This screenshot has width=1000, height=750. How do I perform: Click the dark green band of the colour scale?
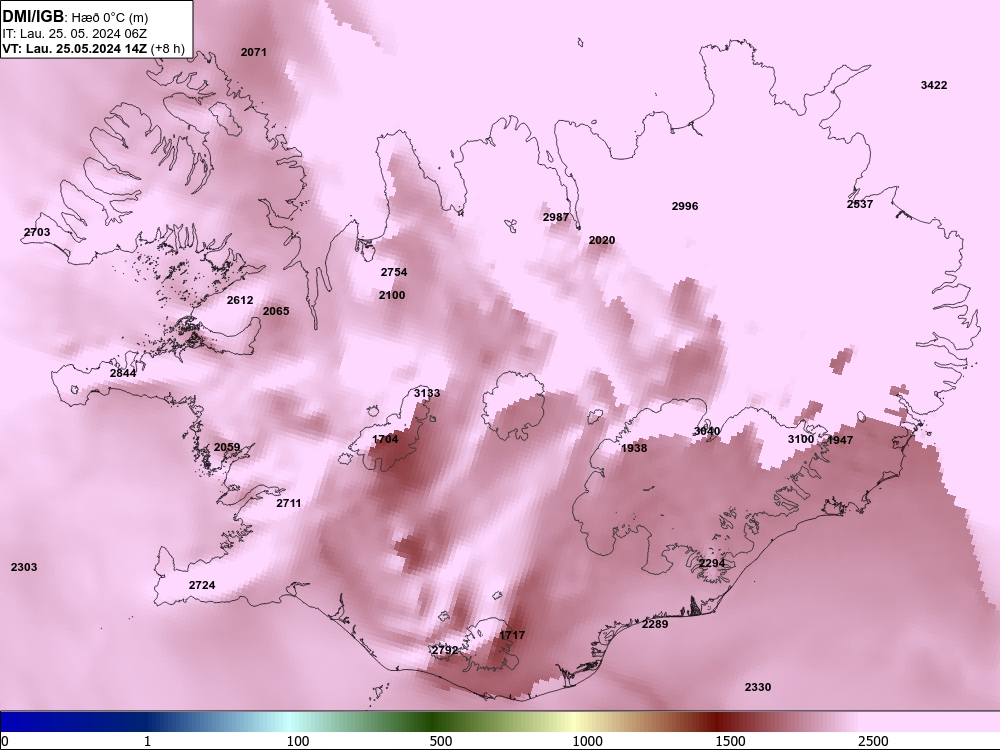[434, 722]
